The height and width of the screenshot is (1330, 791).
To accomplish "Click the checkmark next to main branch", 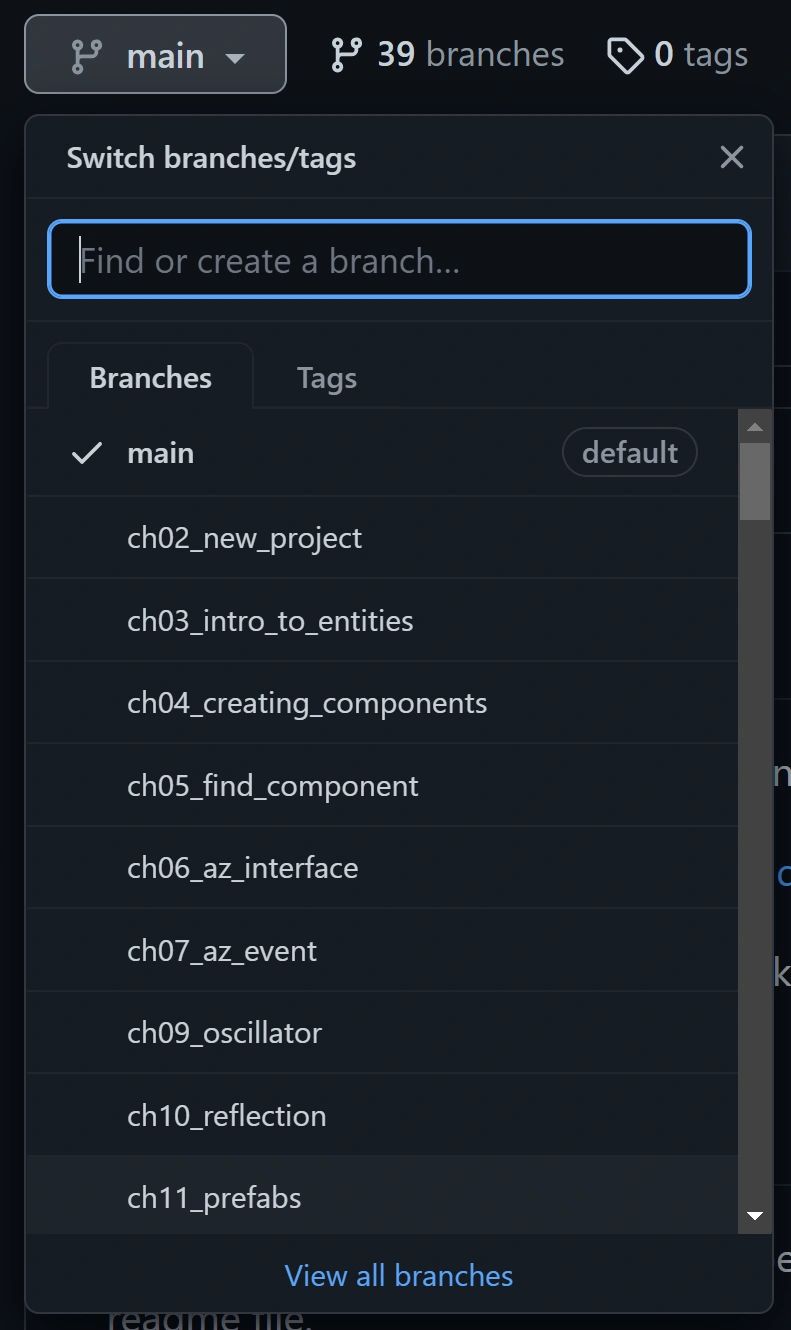I will click(86, 453).
